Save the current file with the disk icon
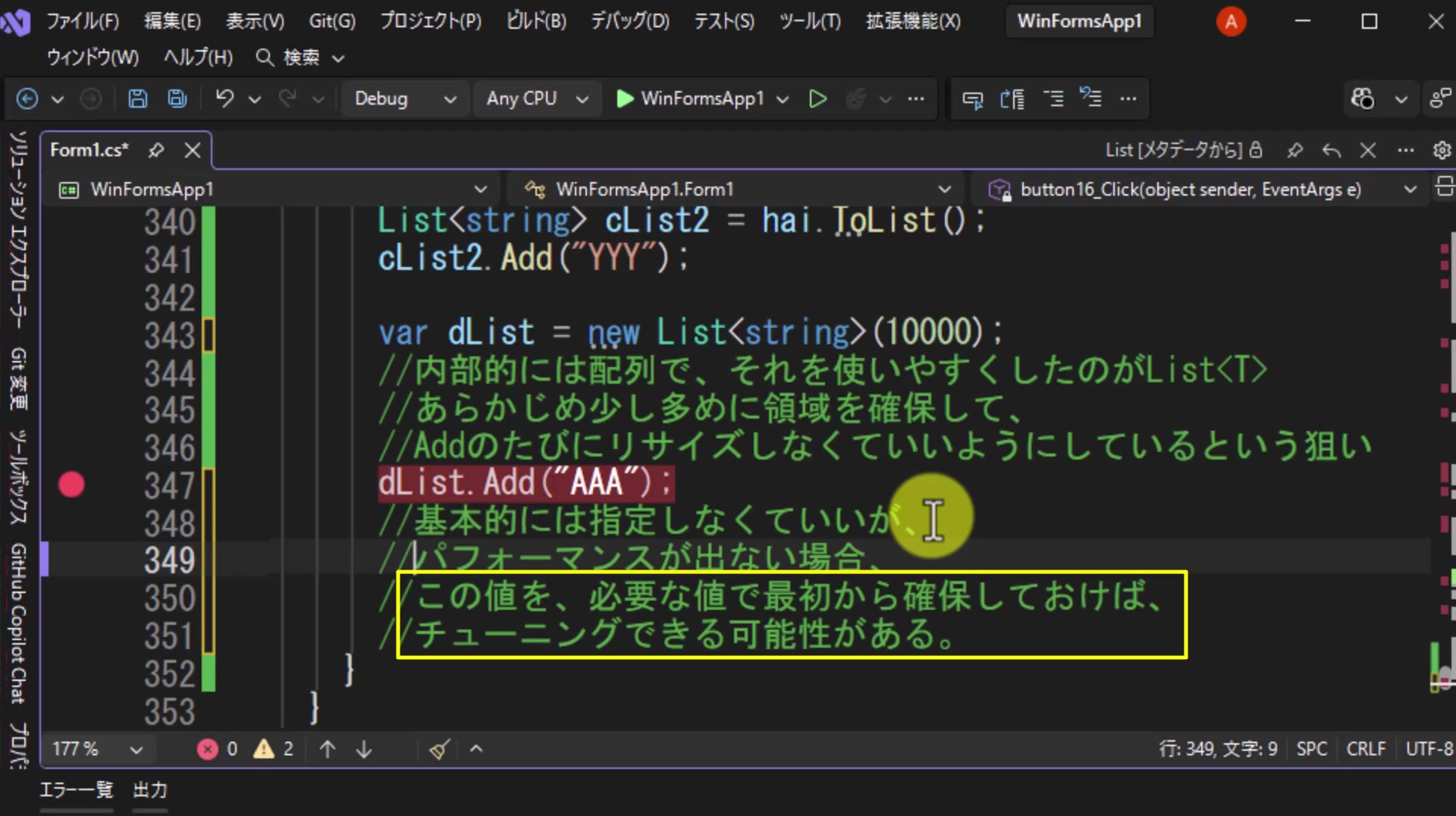Screen dimensions: 1456x816 tap(137, 99)
